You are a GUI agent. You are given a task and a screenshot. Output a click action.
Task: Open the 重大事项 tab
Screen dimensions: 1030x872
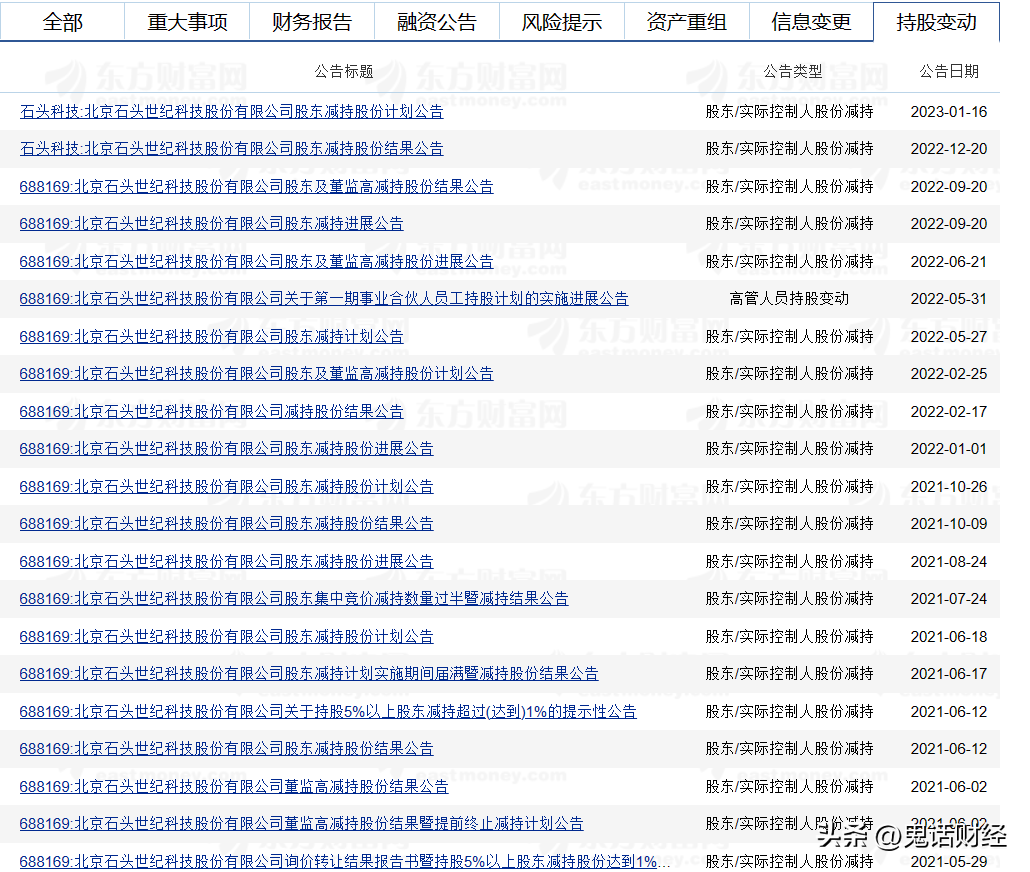click(187, 22)
